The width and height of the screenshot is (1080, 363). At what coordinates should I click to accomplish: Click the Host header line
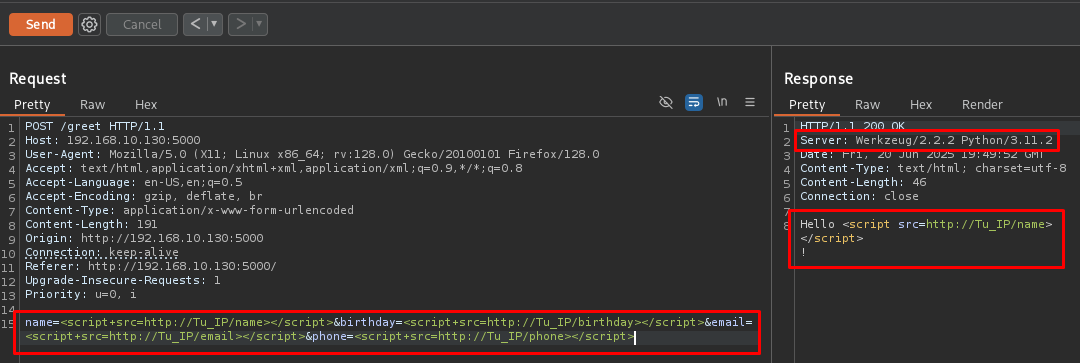pos(113,141)
